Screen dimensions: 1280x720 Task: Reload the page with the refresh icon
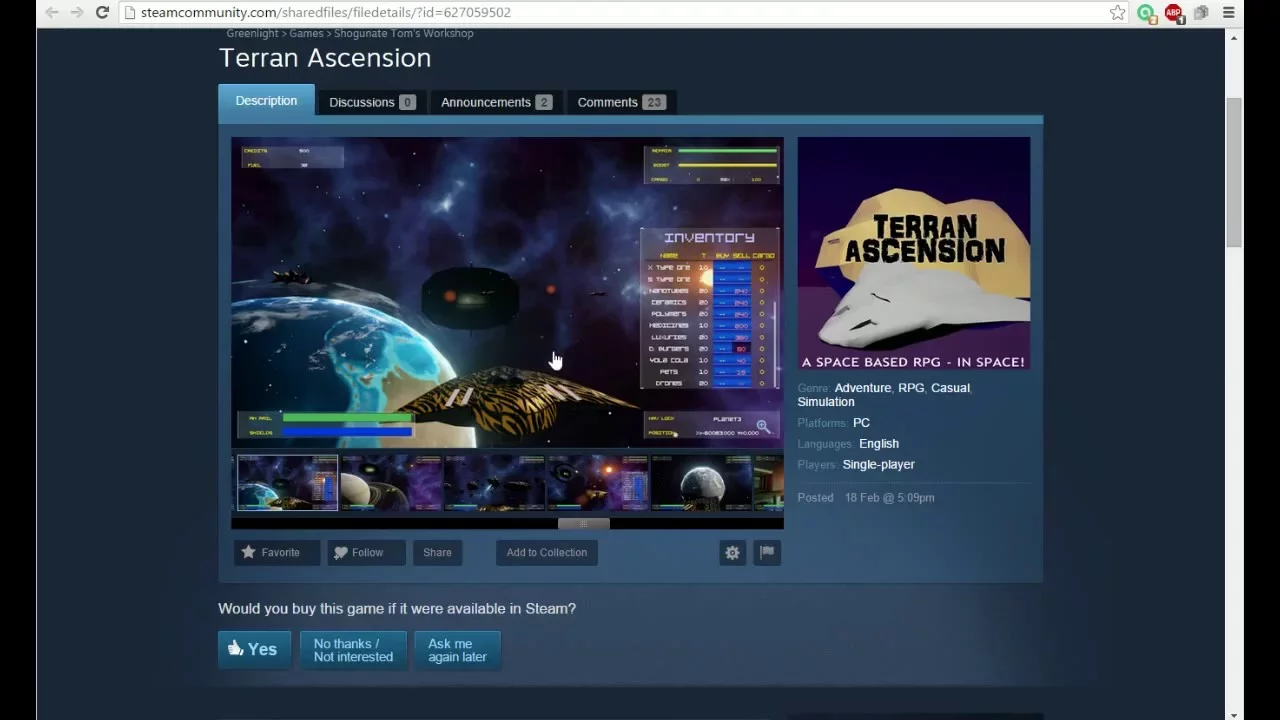pos(102,12)
